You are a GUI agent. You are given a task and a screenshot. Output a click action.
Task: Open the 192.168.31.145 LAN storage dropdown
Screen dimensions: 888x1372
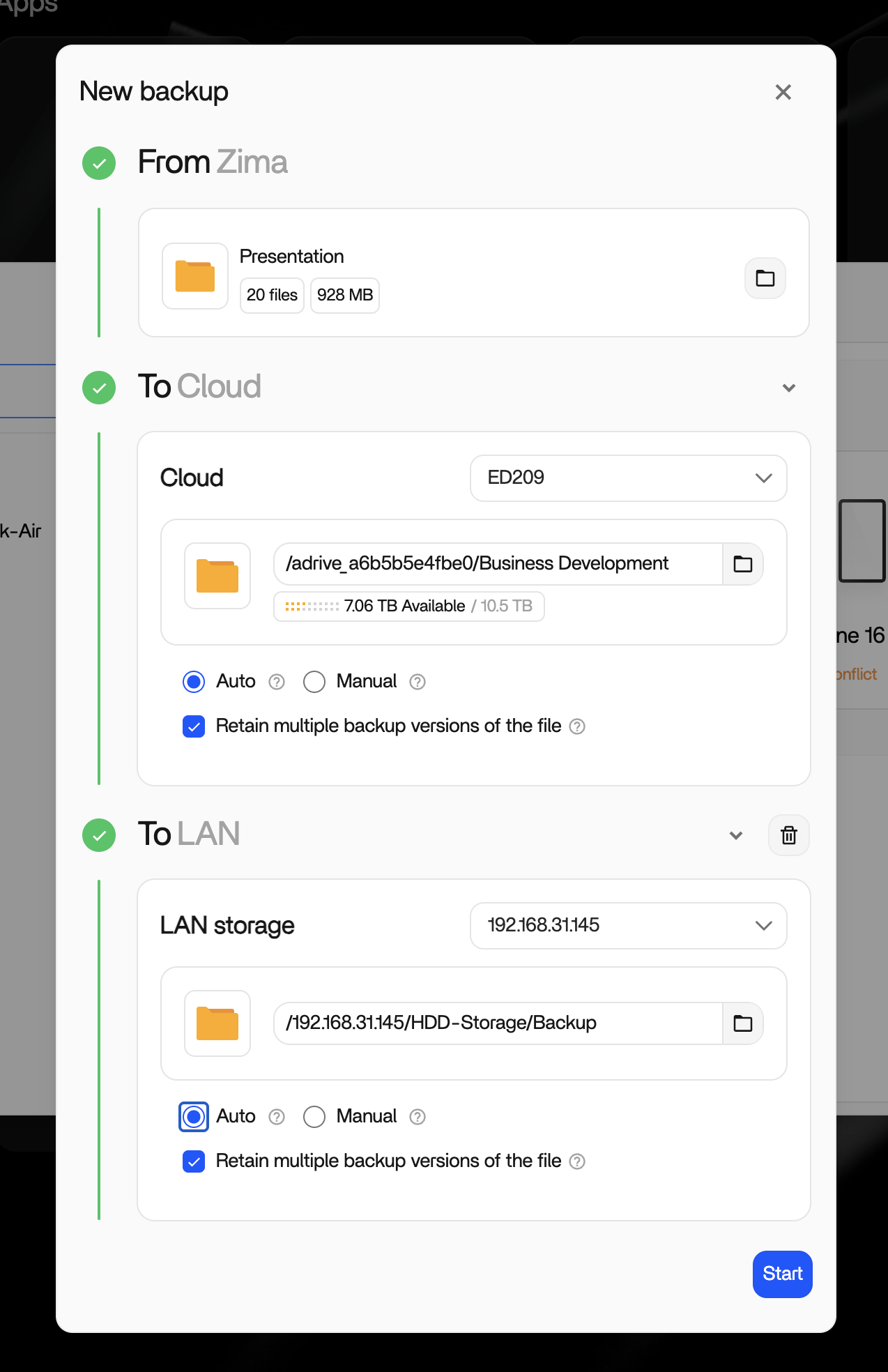629,926
